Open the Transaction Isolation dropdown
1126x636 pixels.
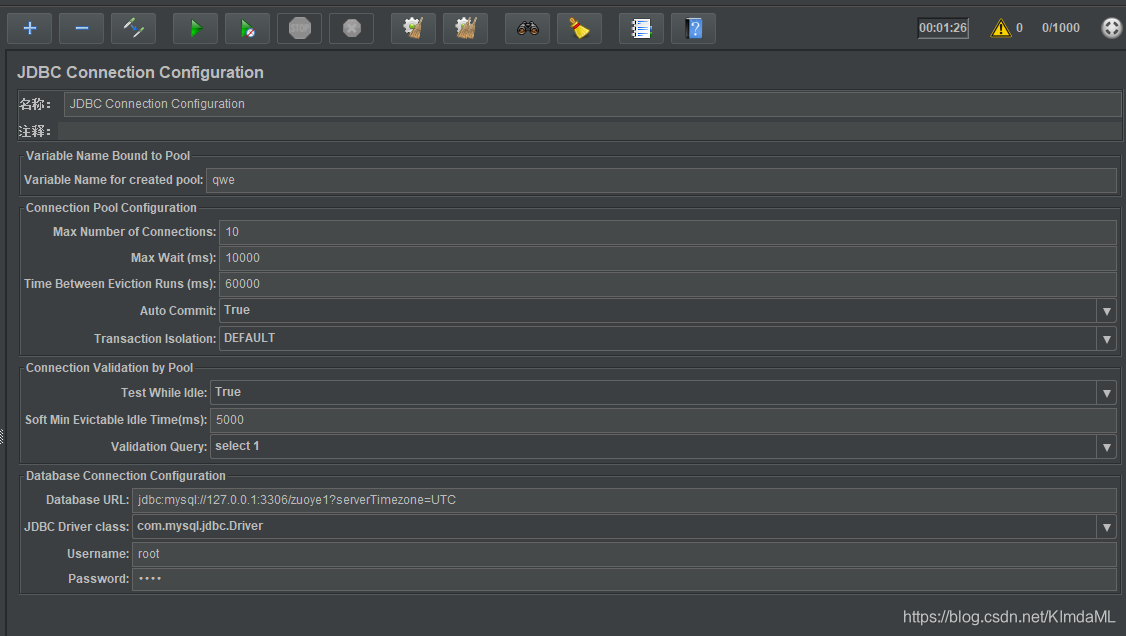tap(668, 338)
